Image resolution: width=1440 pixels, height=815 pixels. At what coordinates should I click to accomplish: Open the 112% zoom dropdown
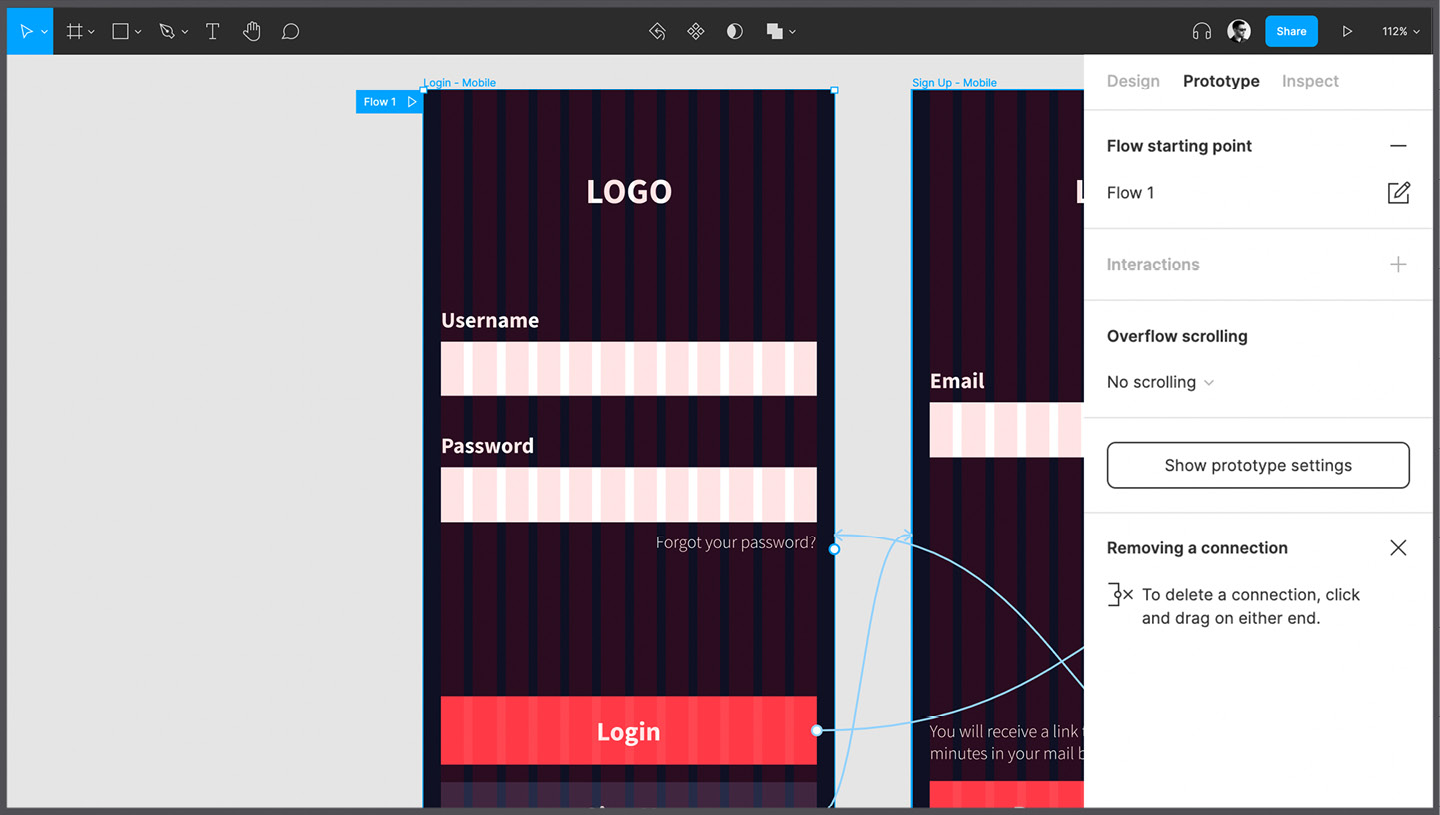pyautogui.click(x=1401, y=31)
